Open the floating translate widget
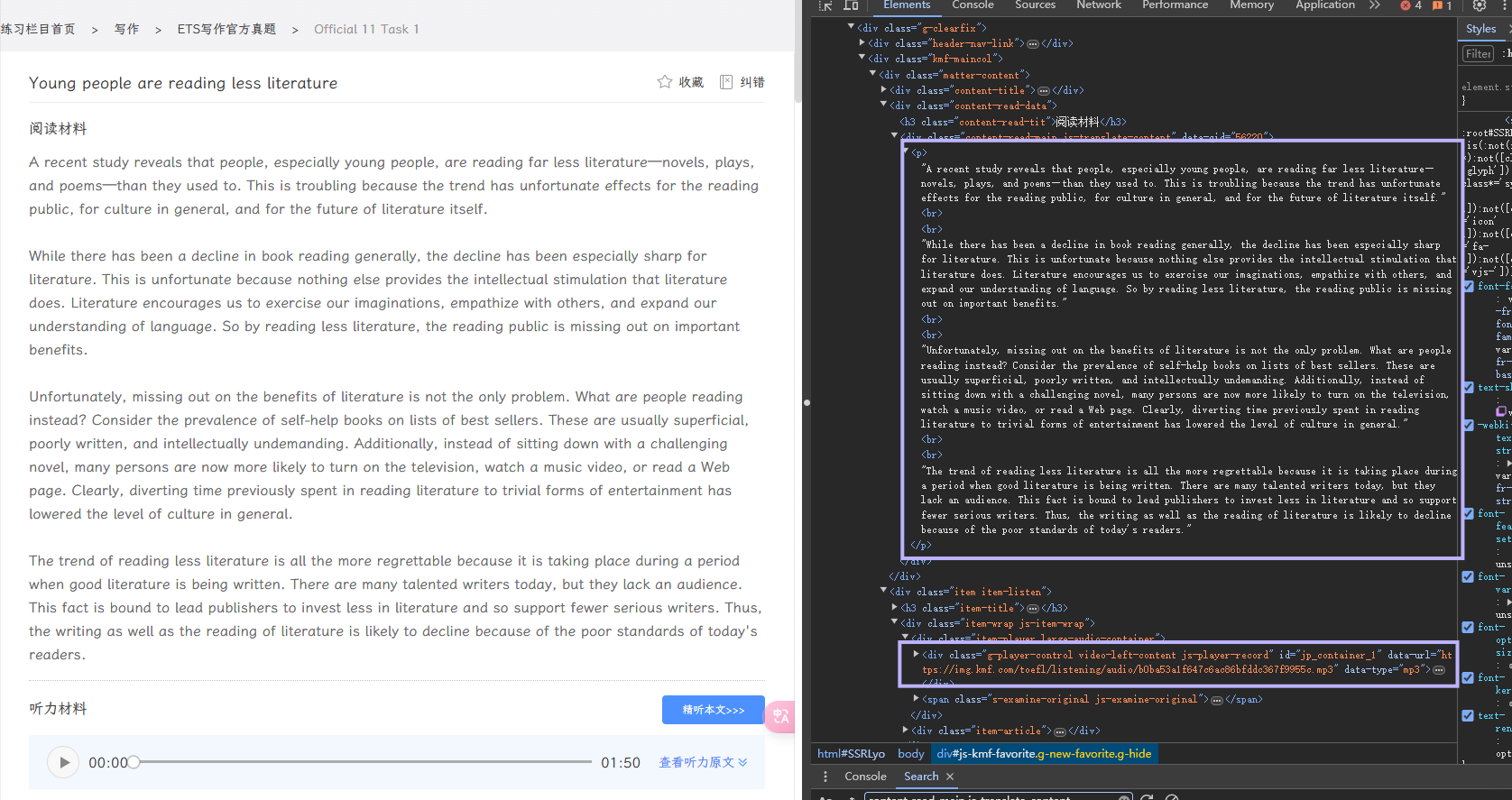This screenshot has height=800, width=1512. pyautogui.click(x=780, y=716)
